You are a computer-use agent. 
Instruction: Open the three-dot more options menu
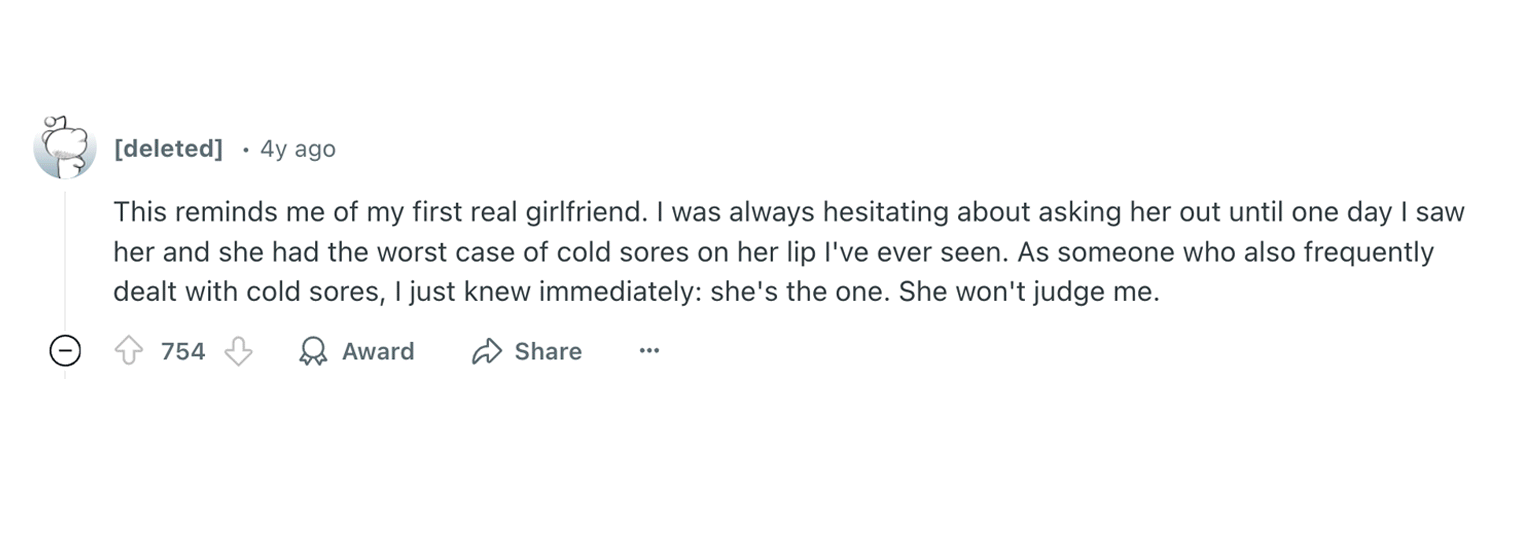coord(649,351)
